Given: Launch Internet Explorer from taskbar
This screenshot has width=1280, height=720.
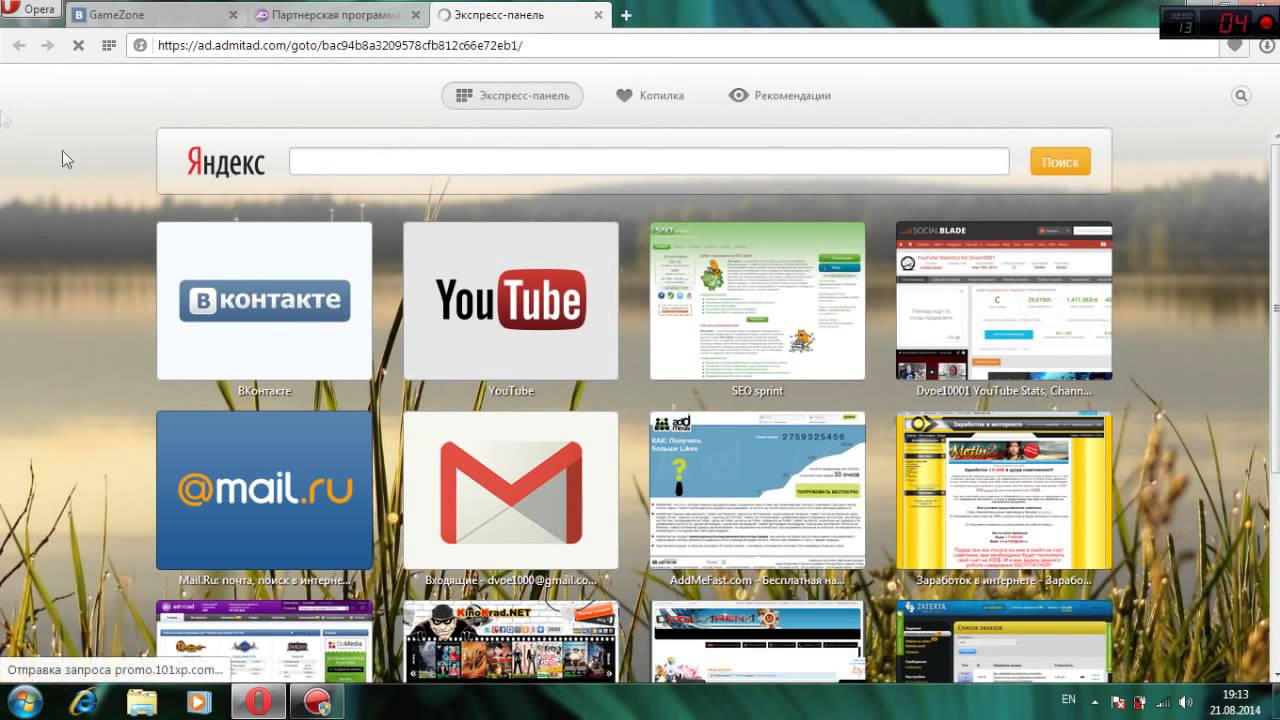Looking at the screenshot, I should coord(85,702).
